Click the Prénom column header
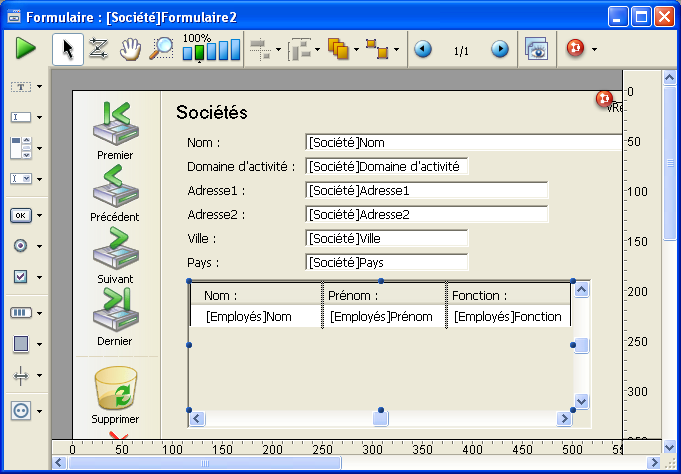 (x=384, y=295)
